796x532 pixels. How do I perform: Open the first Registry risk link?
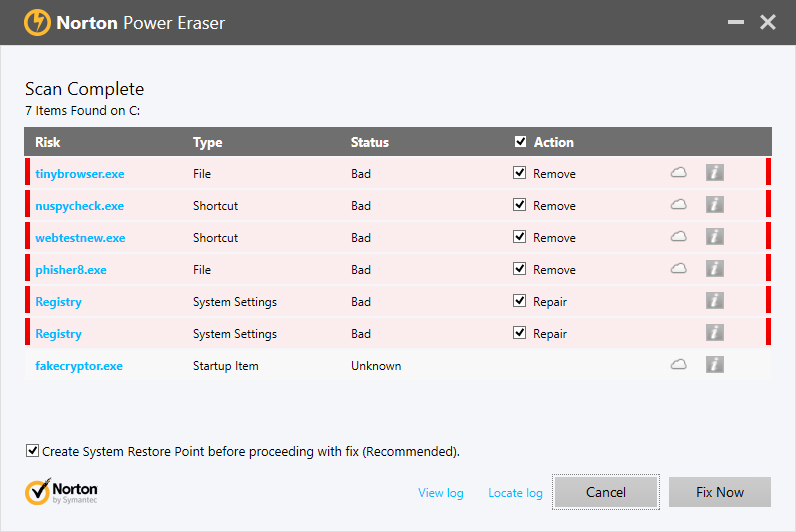(x=58, y=302)
